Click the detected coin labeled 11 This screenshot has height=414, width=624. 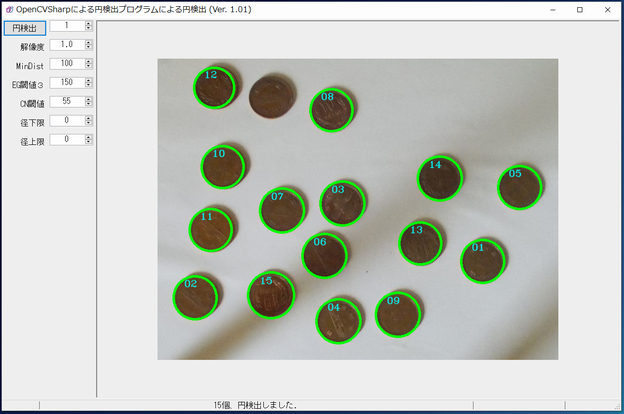coord(211,230)
